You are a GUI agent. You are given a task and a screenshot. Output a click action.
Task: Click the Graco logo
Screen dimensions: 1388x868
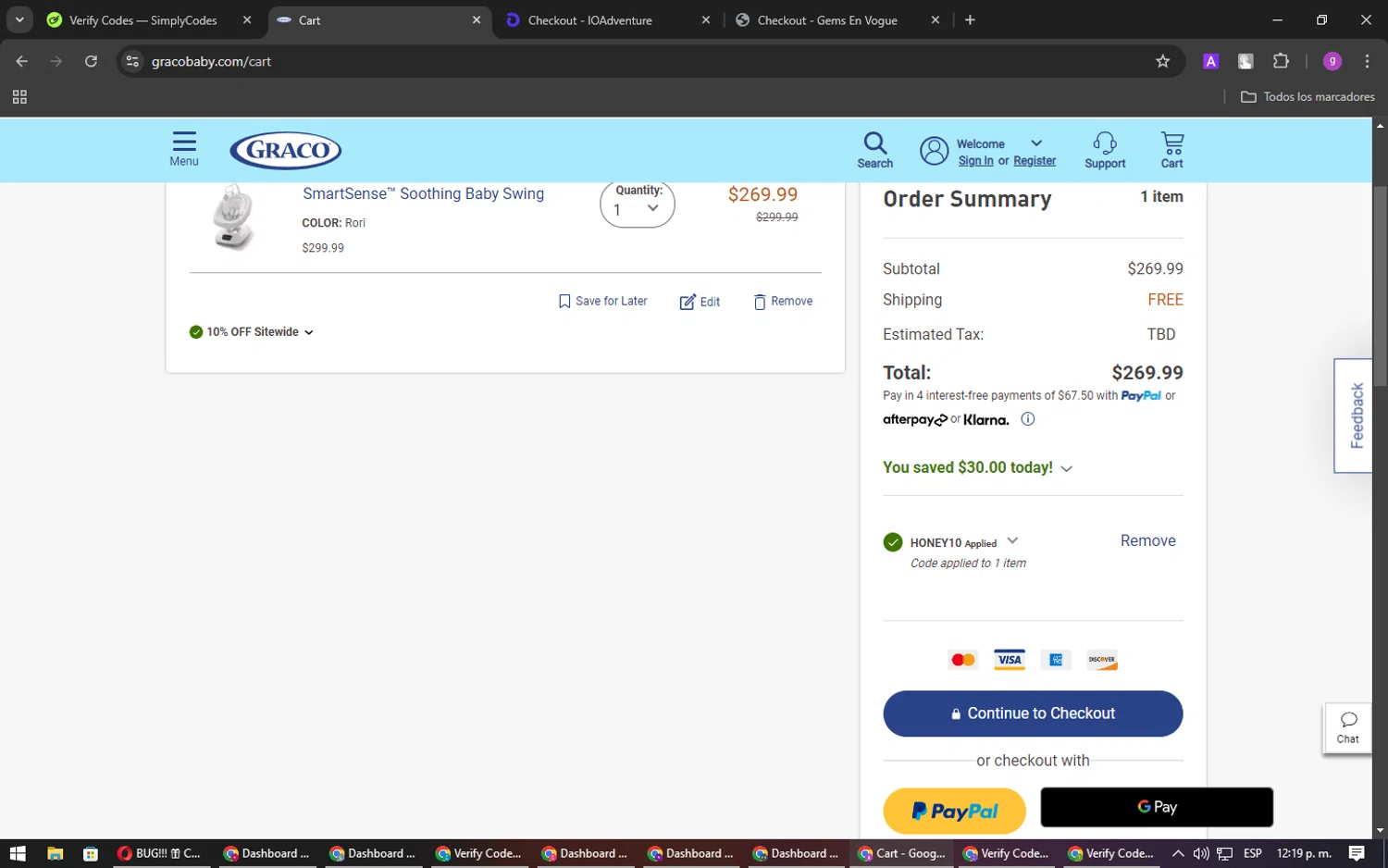[x=286, y=150]
